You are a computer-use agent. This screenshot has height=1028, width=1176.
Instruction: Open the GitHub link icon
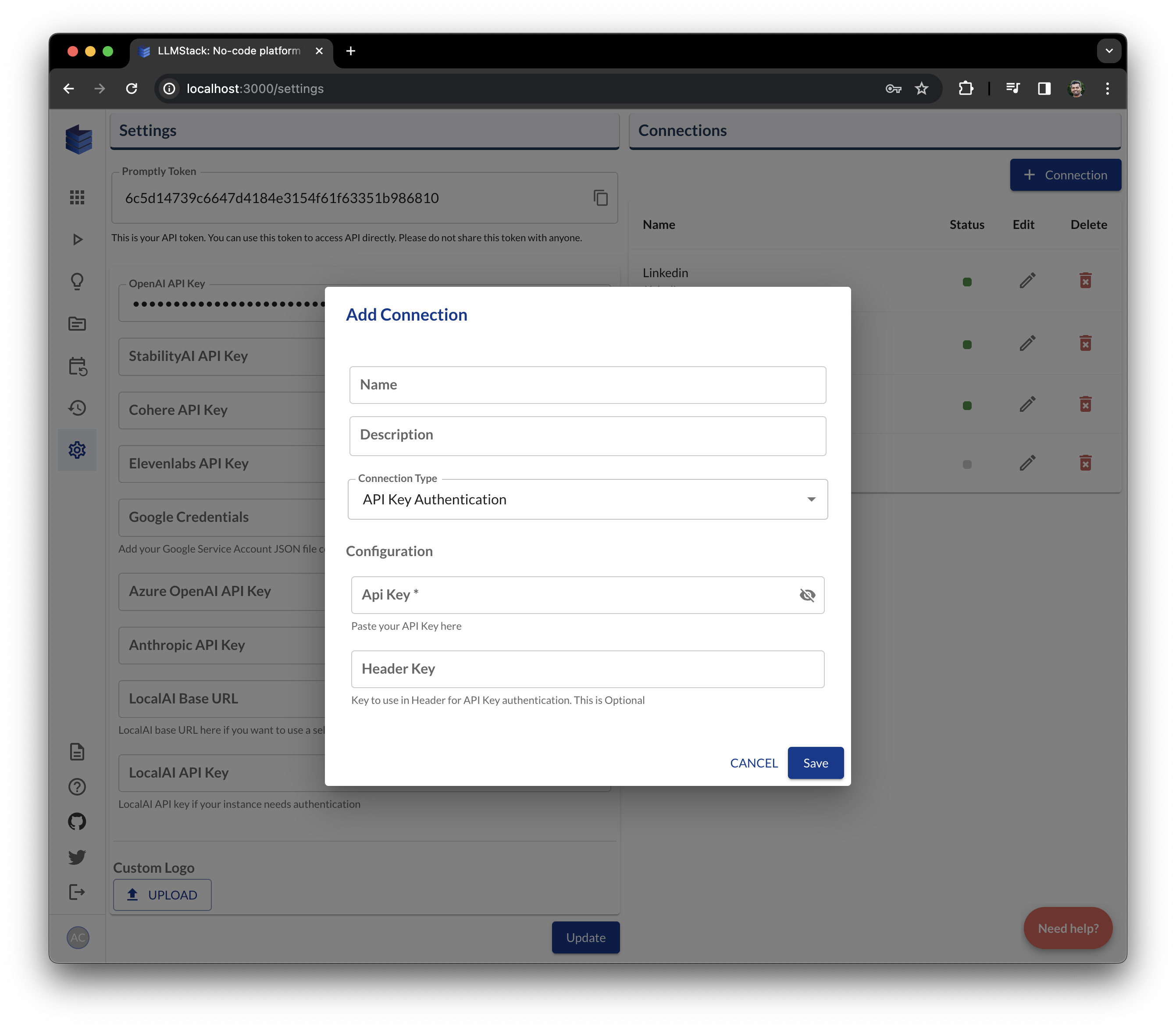tap(77, 821)
